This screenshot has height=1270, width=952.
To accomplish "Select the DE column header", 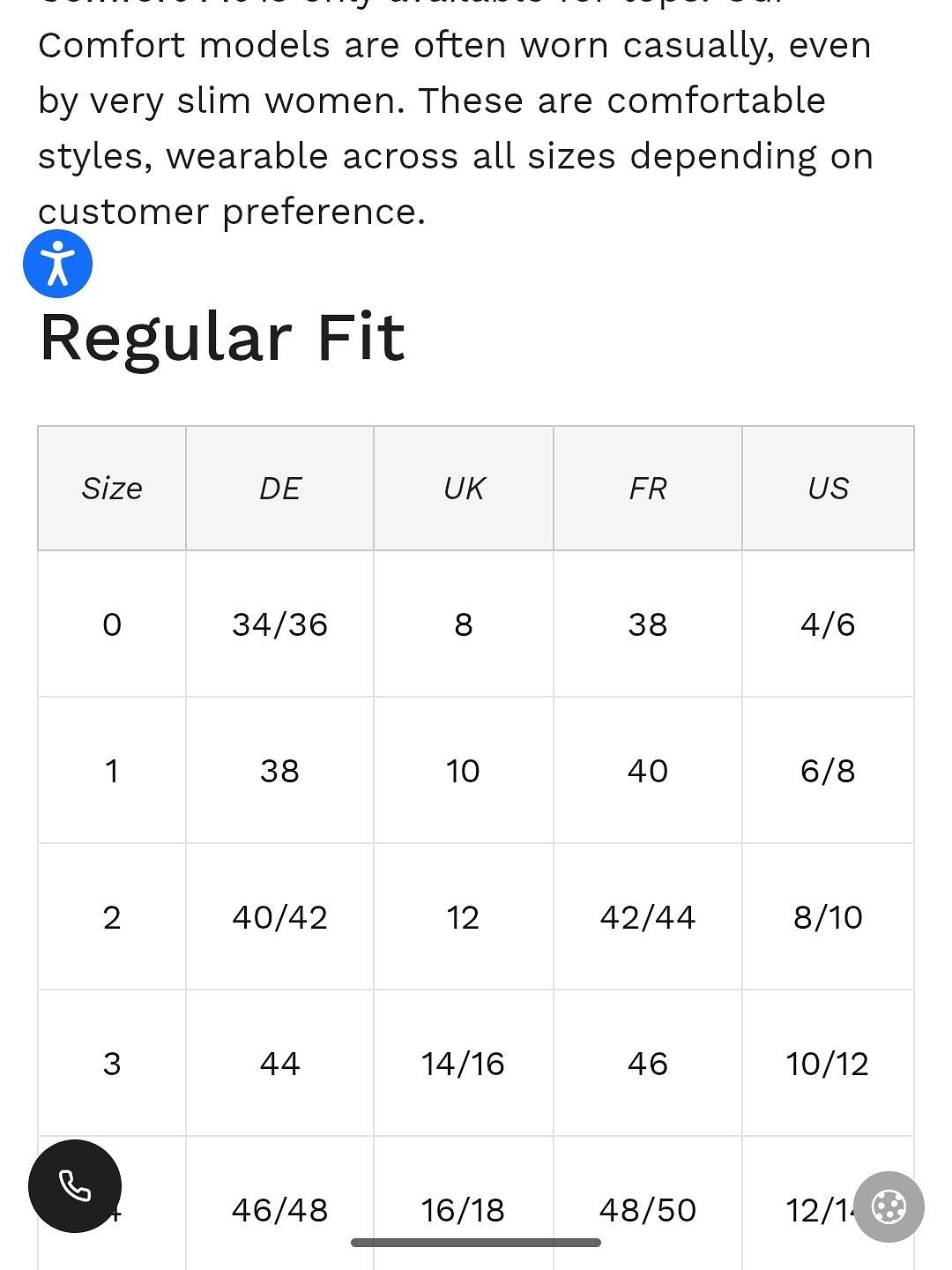I will click(280, 489).
